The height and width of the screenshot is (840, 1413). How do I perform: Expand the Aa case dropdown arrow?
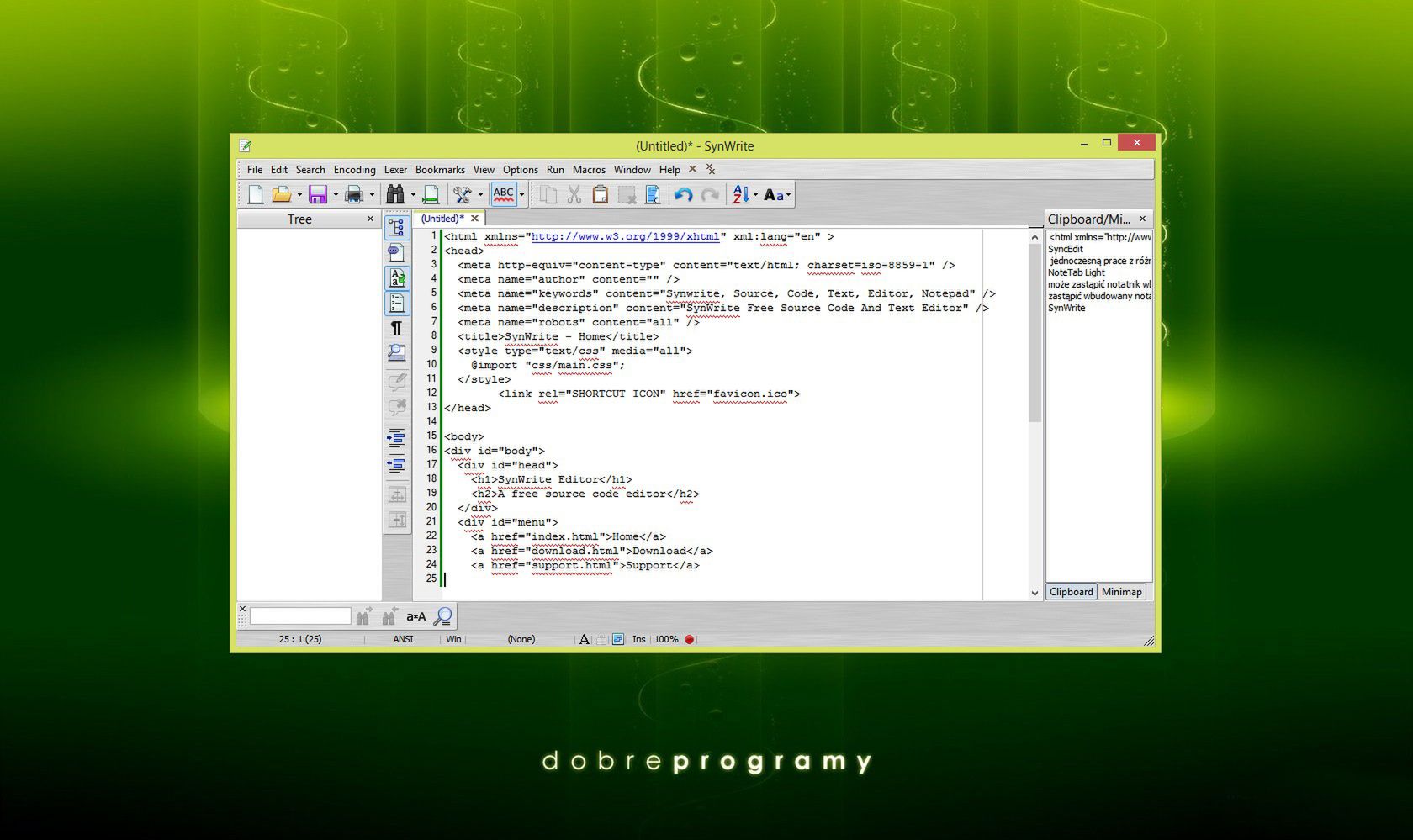[x=788, y=195]
